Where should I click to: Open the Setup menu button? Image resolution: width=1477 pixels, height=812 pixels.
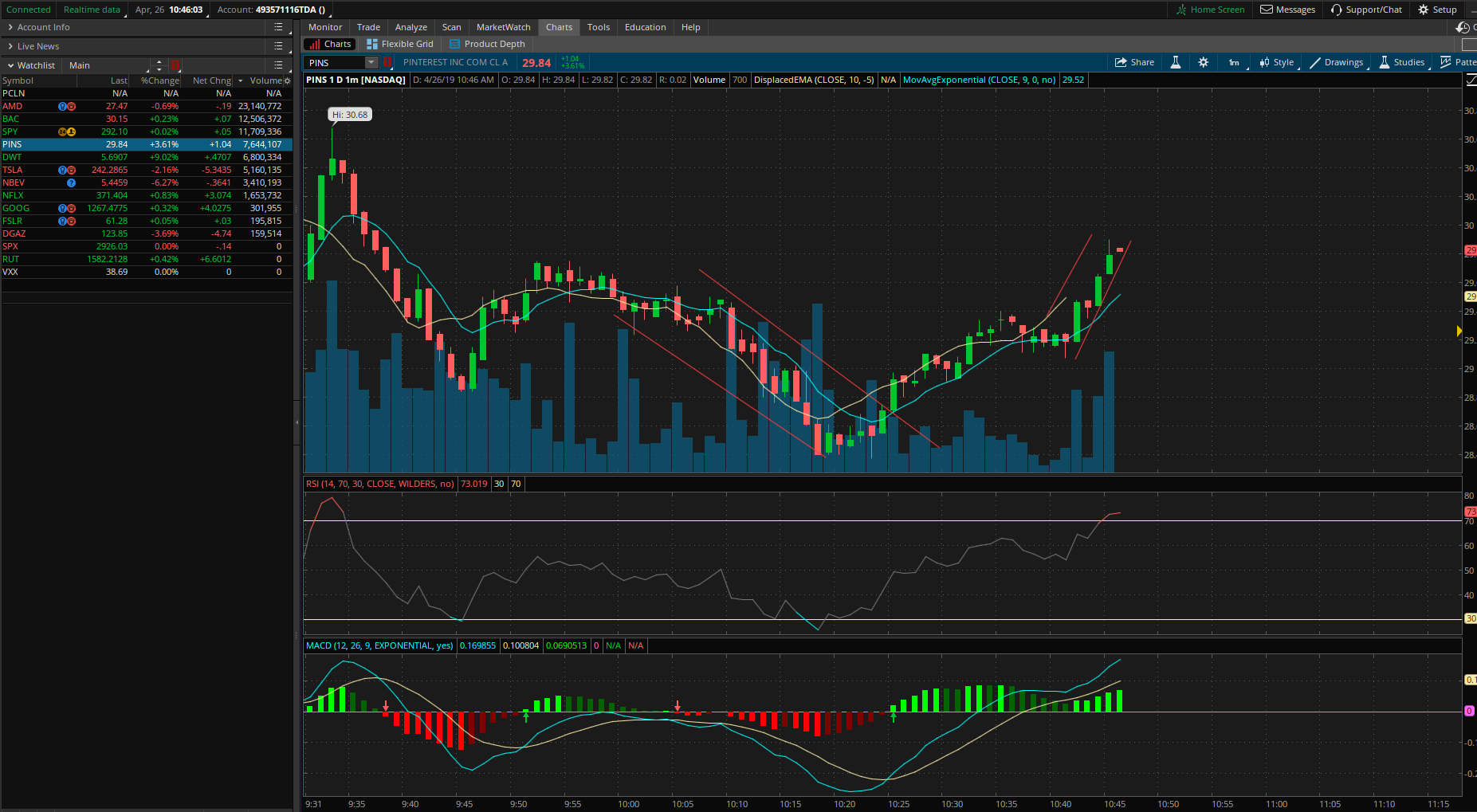(1437, 10)
